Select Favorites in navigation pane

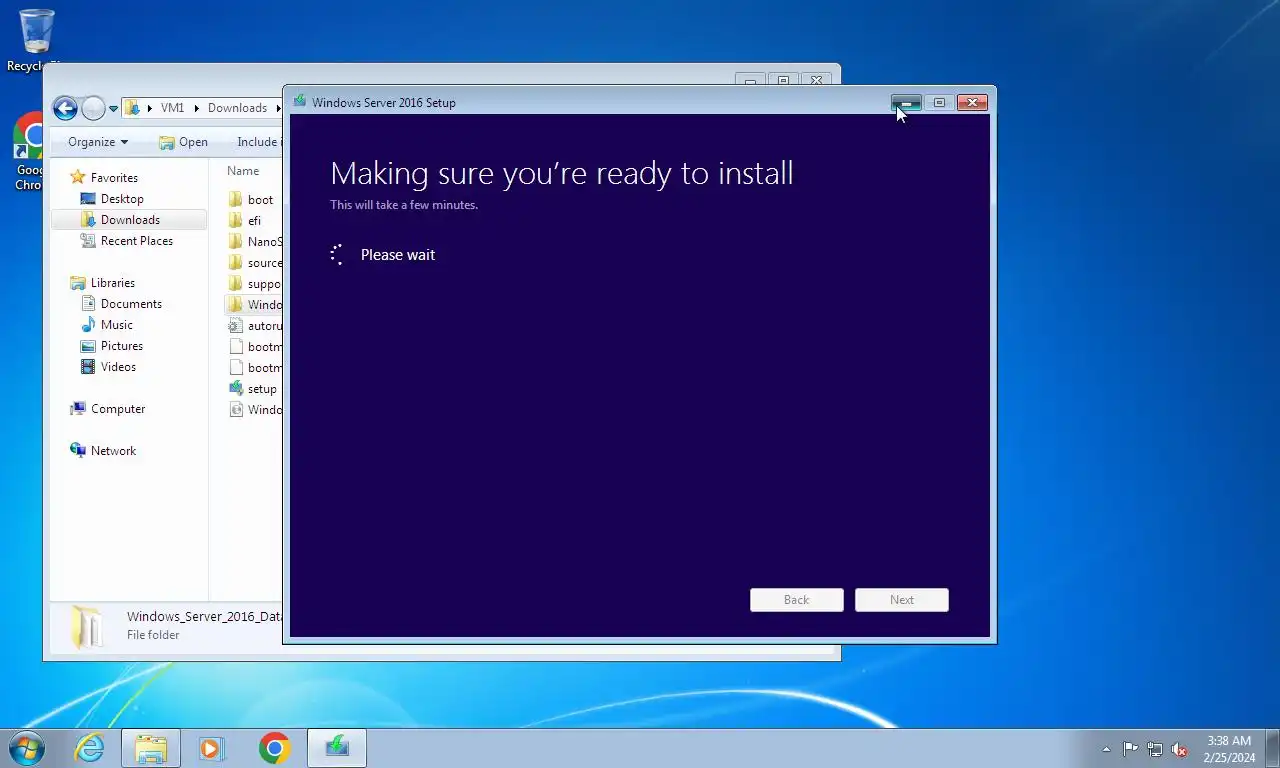[x=114, y=178]
